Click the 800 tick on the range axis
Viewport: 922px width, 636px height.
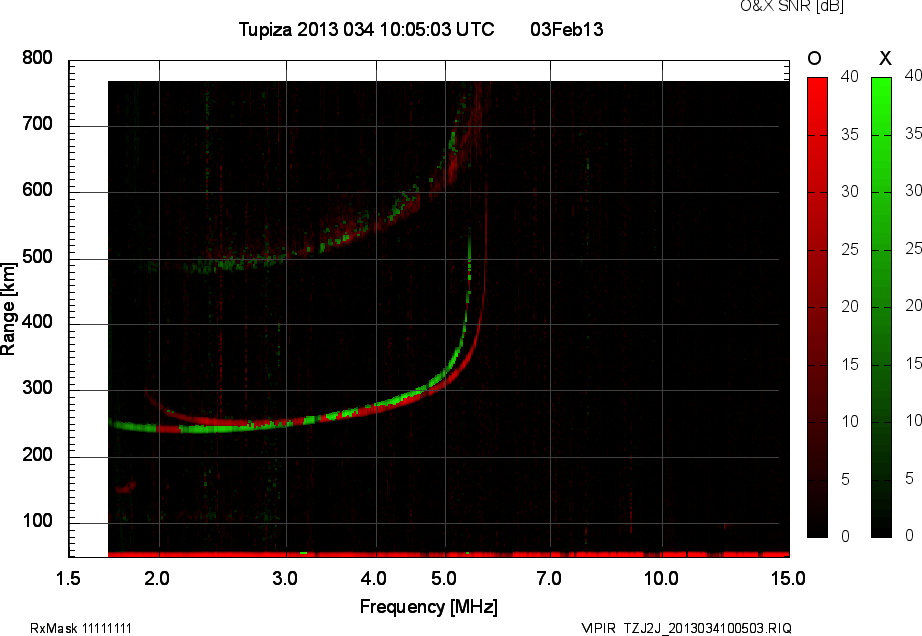pyautogui.click(x=37, y=59)
